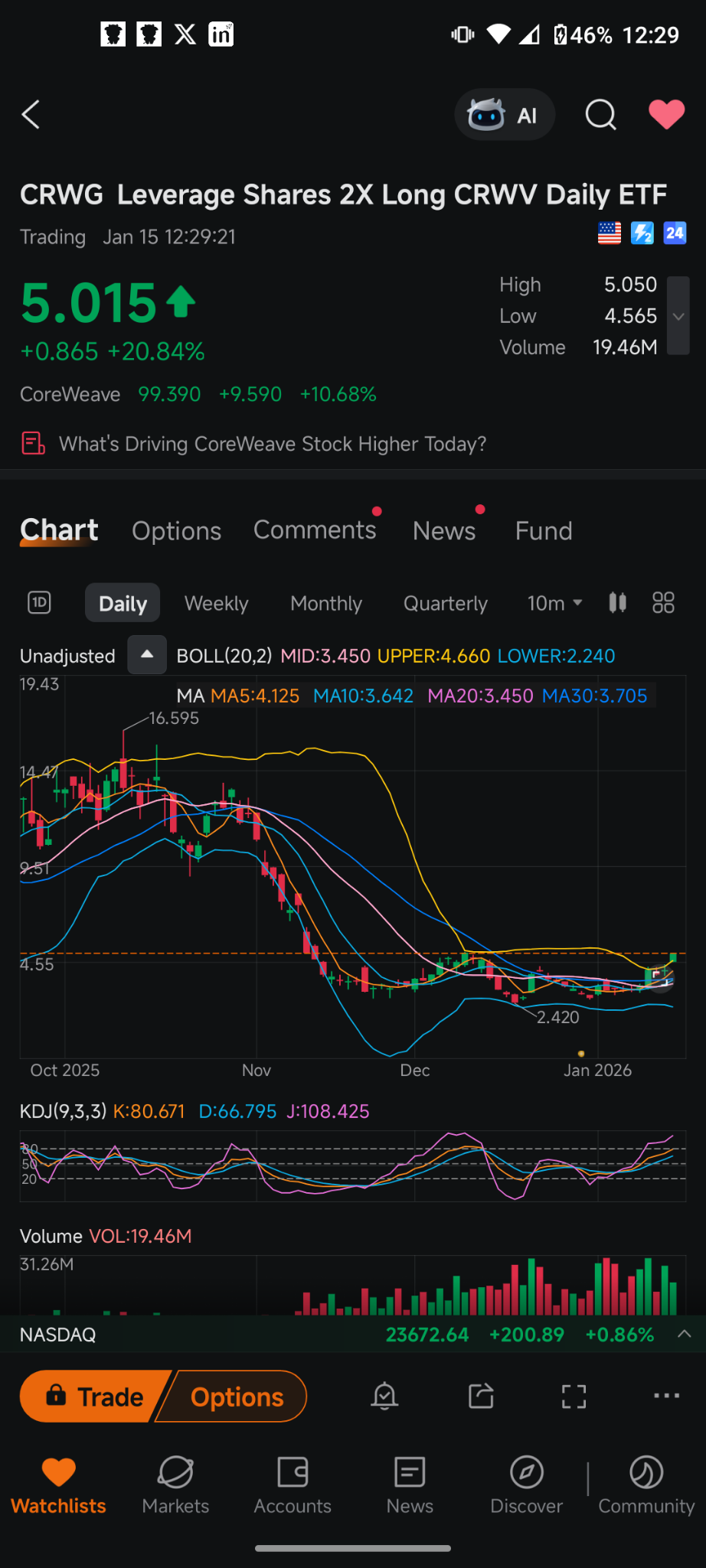Tap the US flag market icon
The image size is (706, 1568).
click(x=610, y=233)
